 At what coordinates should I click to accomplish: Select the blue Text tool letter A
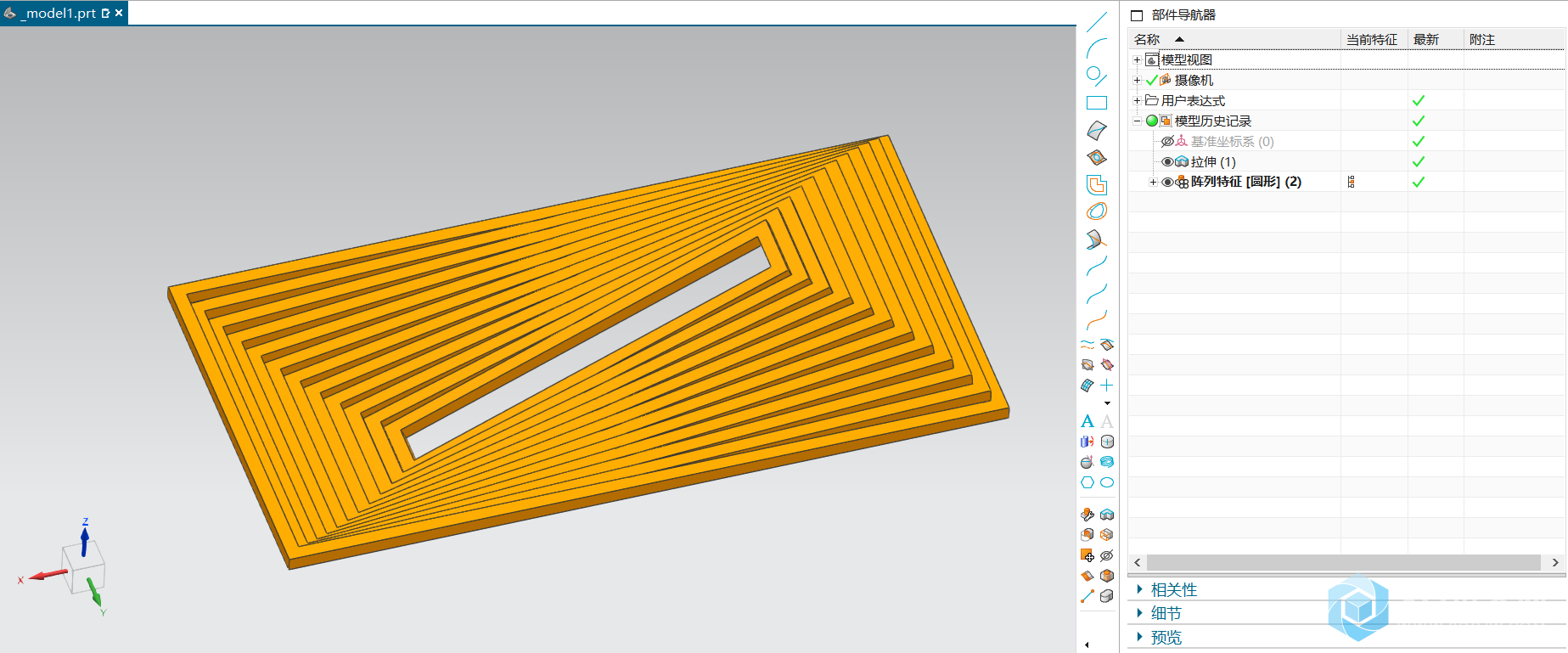point(1087,421)
